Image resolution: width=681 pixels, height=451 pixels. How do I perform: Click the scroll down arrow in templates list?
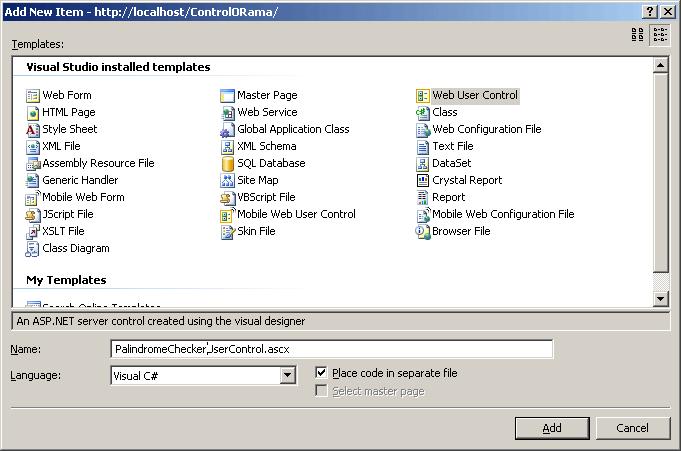661,298
